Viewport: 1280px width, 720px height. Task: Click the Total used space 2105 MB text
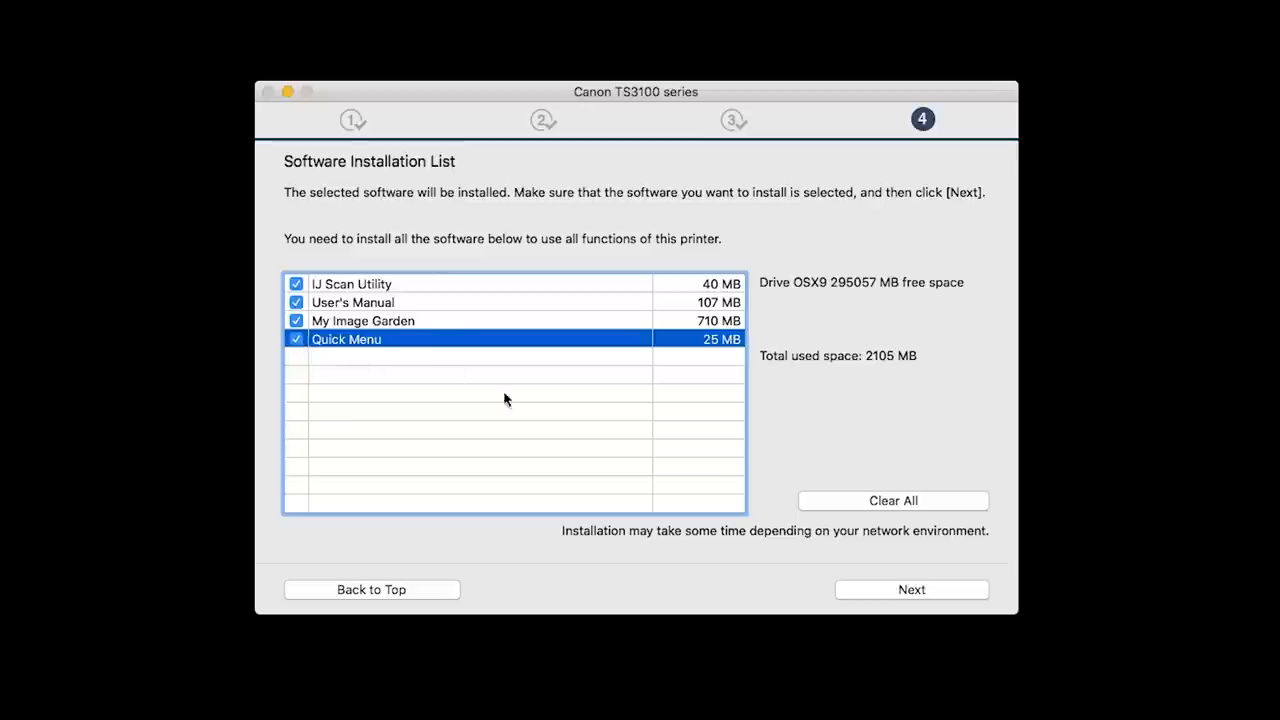(838, 356)
